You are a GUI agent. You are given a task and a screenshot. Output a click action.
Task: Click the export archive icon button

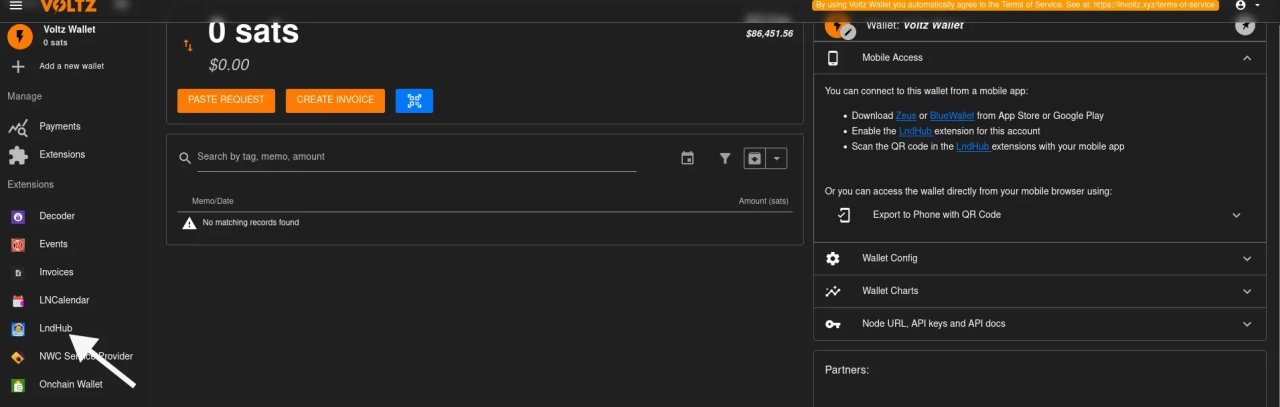coord(755,158)
